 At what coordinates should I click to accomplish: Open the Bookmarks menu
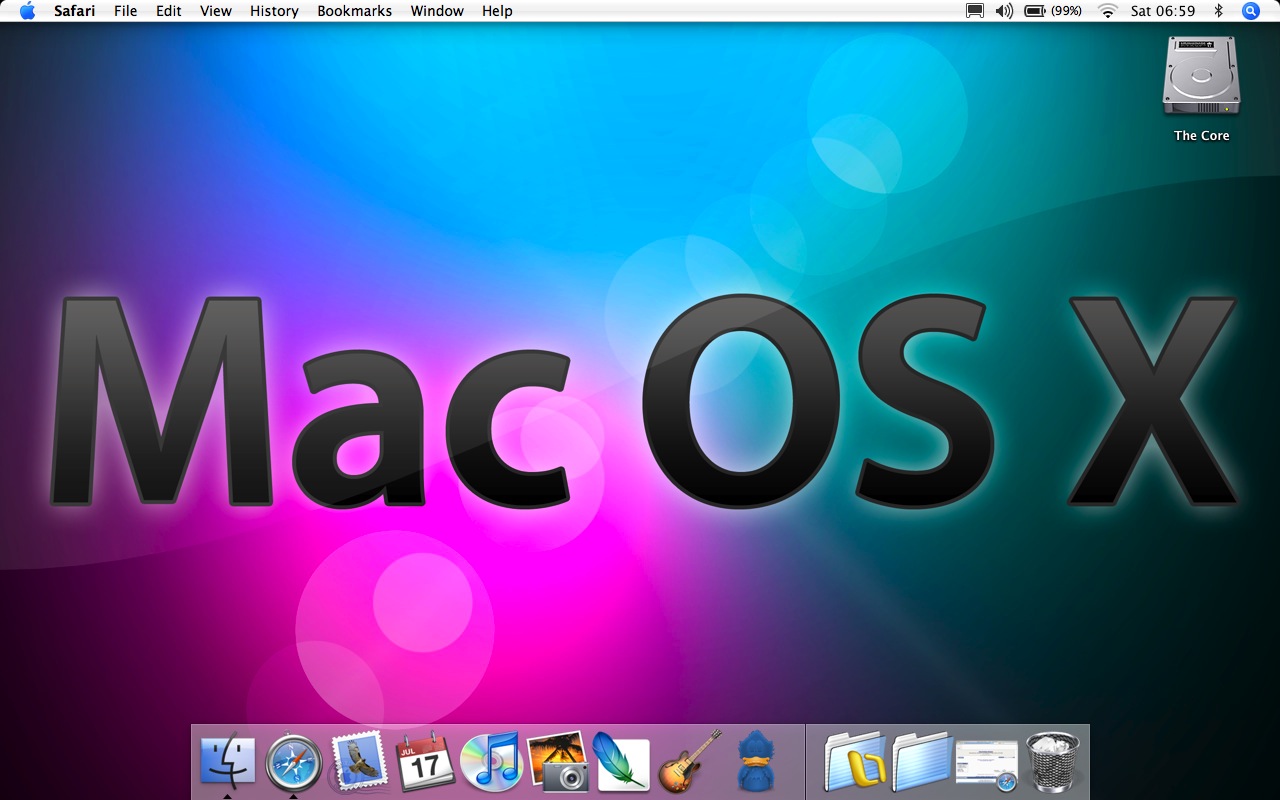click(x=355, y=11)
